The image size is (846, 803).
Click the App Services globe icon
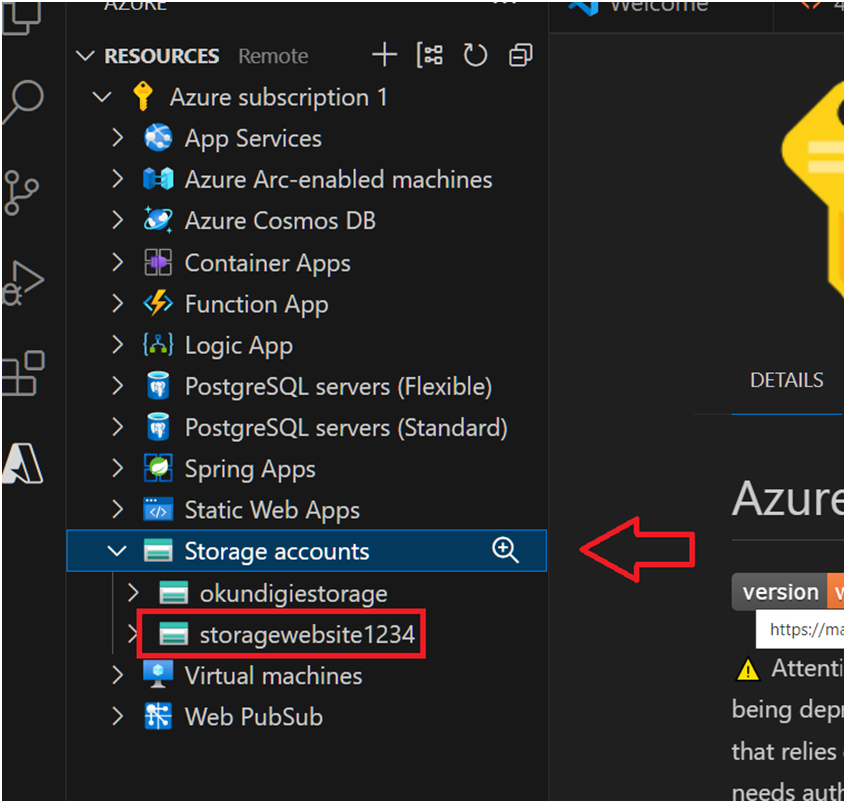(158, 138)
